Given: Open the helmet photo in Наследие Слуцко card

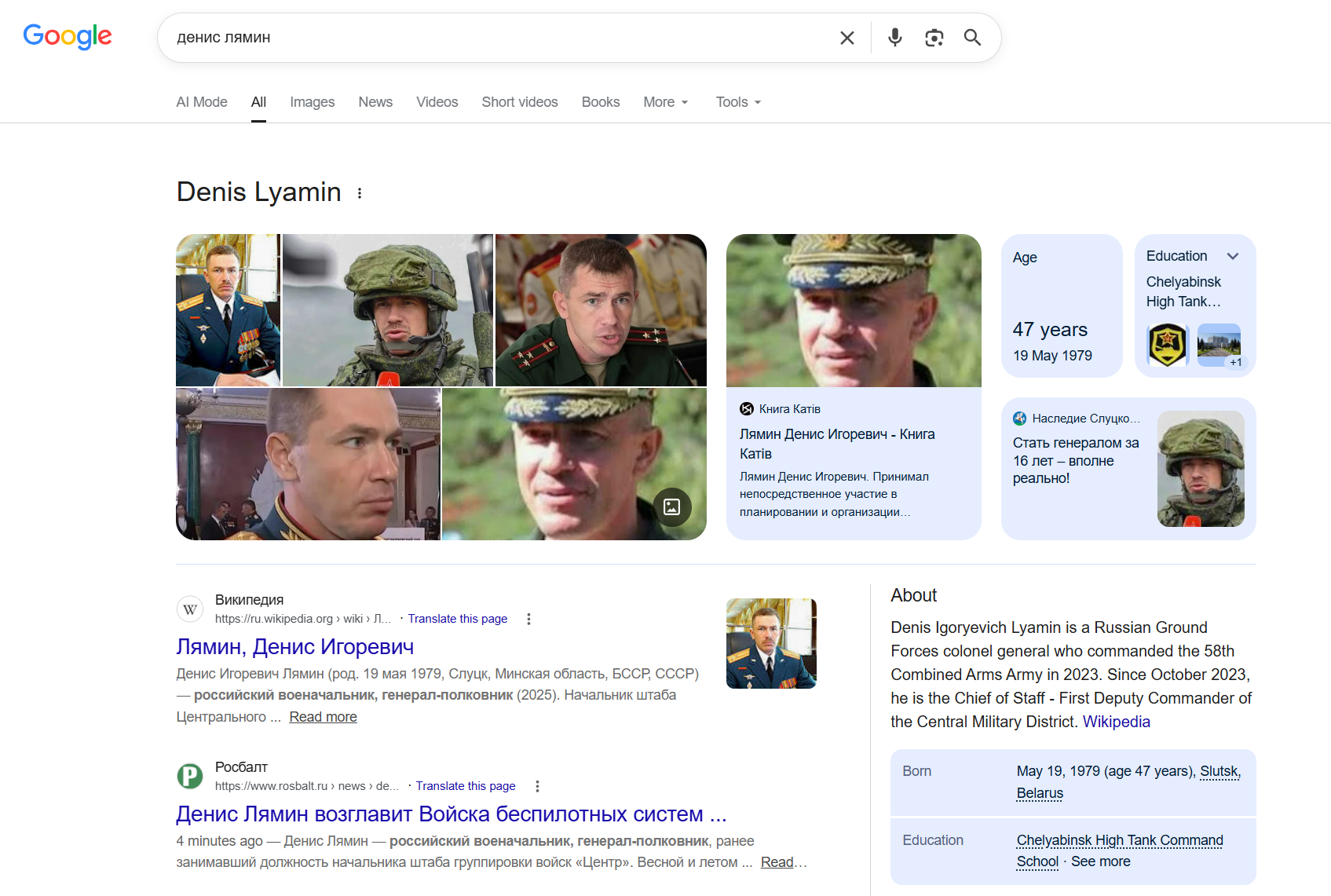Looking at the screenshot, I should [x=1201, y=469].
